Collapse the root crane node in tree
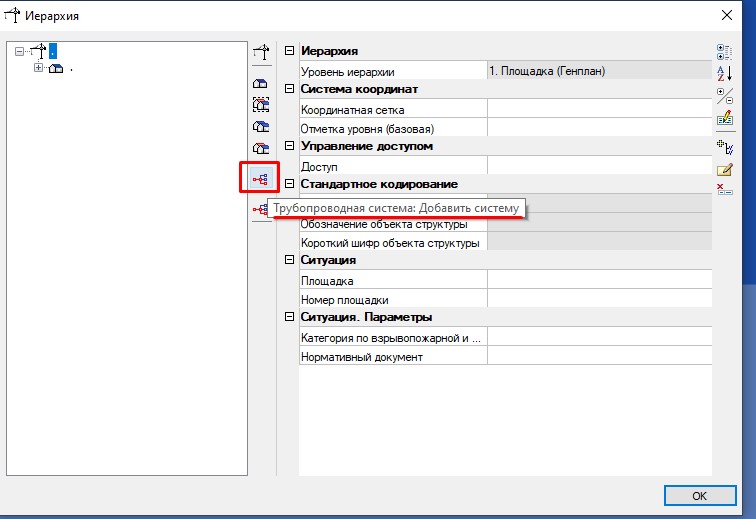The height and width of the screenshot is (519, 756). click(20, 53)
